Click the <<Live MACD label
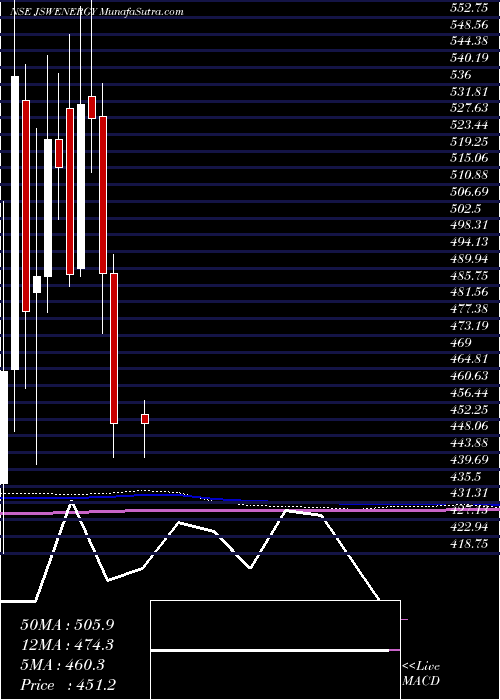Image resolution: width=500 pixels, height=700 pixels. point(421,674)
